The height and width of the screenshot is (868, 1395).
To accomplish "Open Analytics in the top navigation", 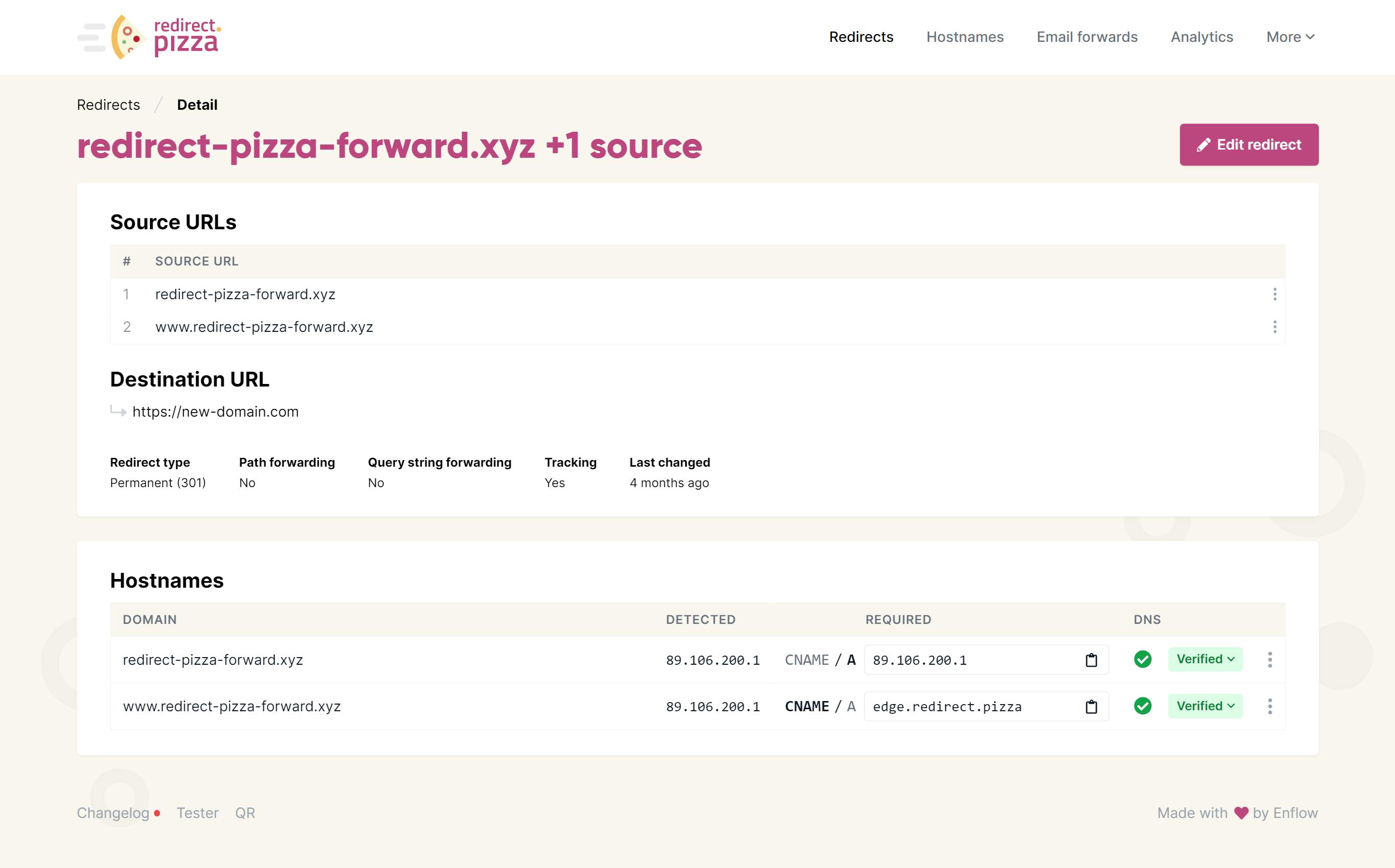I will tap(1201, 37).
